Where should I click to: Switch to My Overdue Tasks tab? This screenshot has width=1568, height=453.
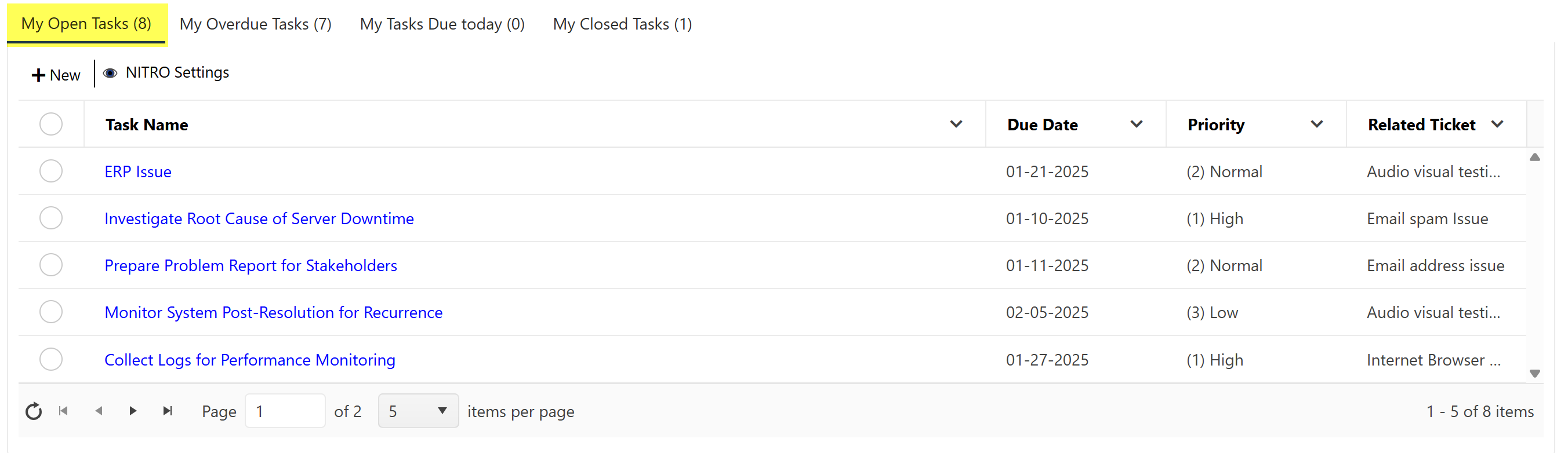pyautogui.click(x=255, y=24)
